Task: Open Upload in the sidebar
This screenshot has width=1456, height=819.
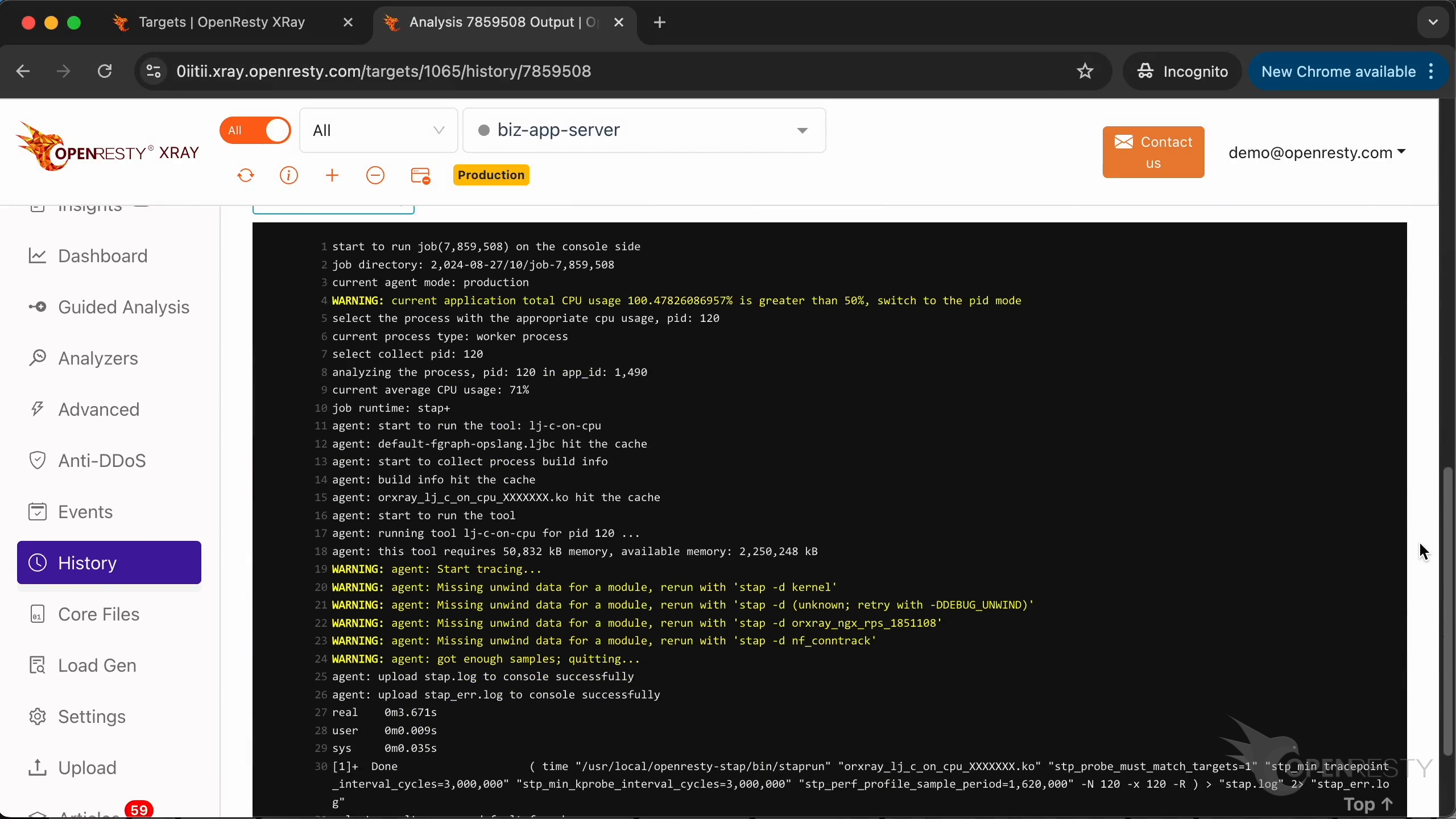Action: [x=87, y=768]
